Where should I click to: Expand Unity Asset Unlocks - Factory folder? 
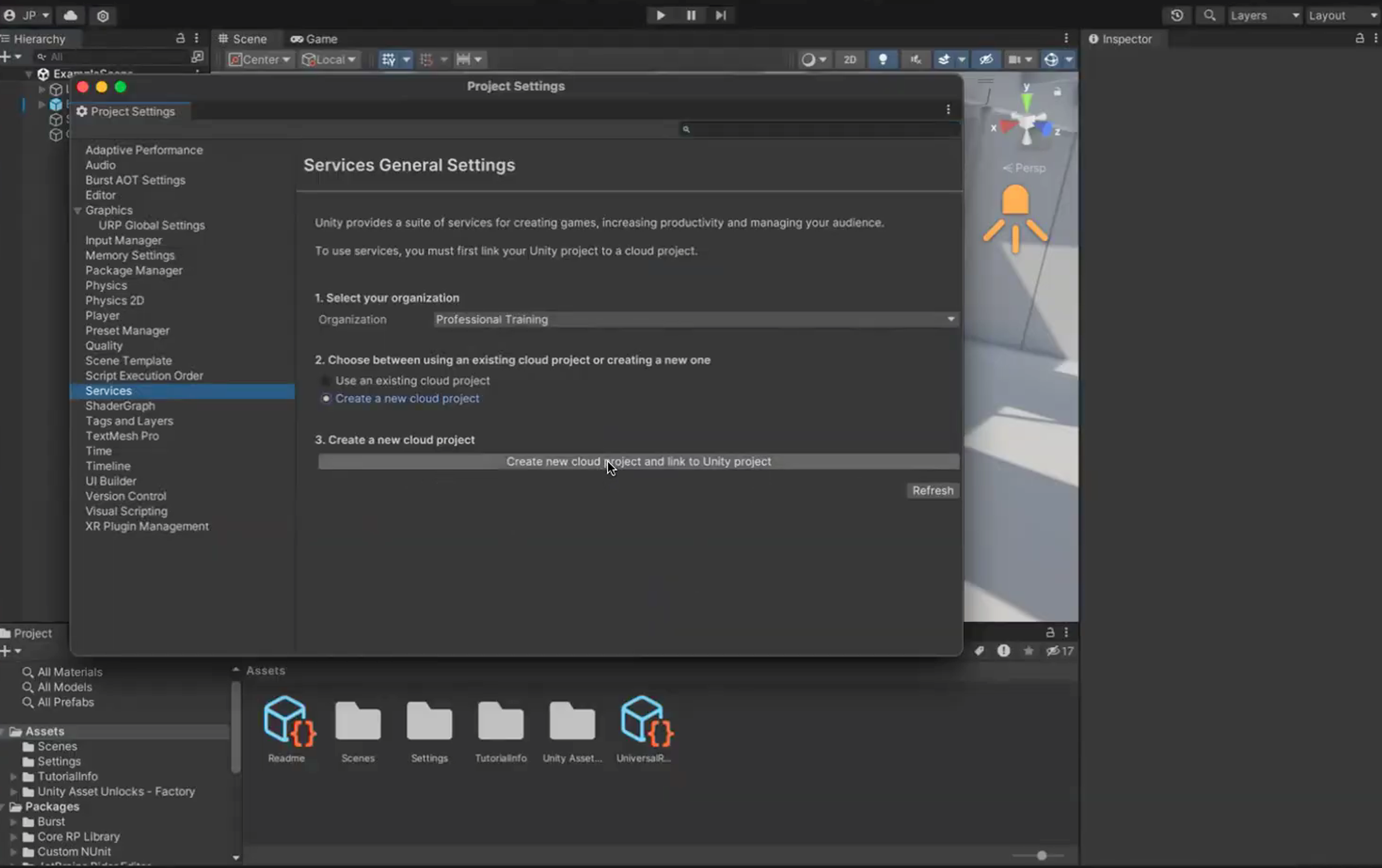click(x=13, y=792)
